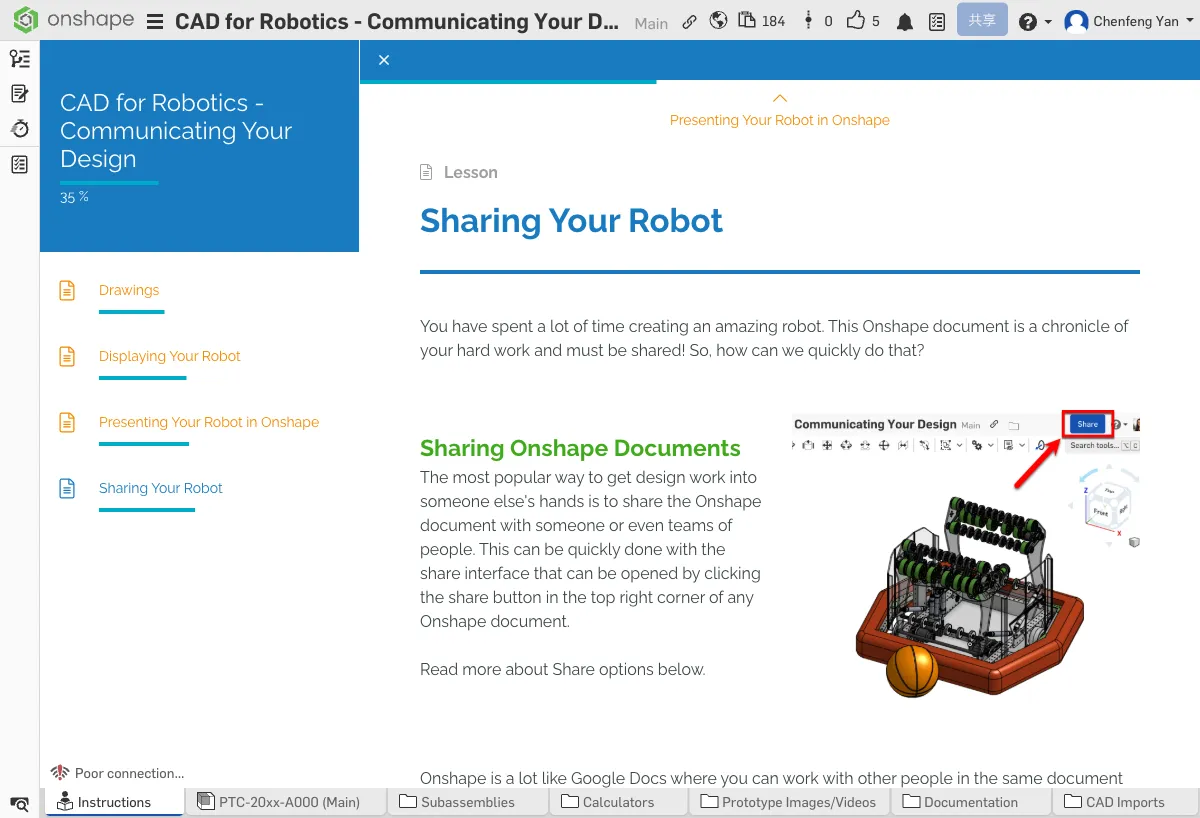Screen dimensions: 1200x818
Task: Click the copy link icon
Action: coord(689,21)
